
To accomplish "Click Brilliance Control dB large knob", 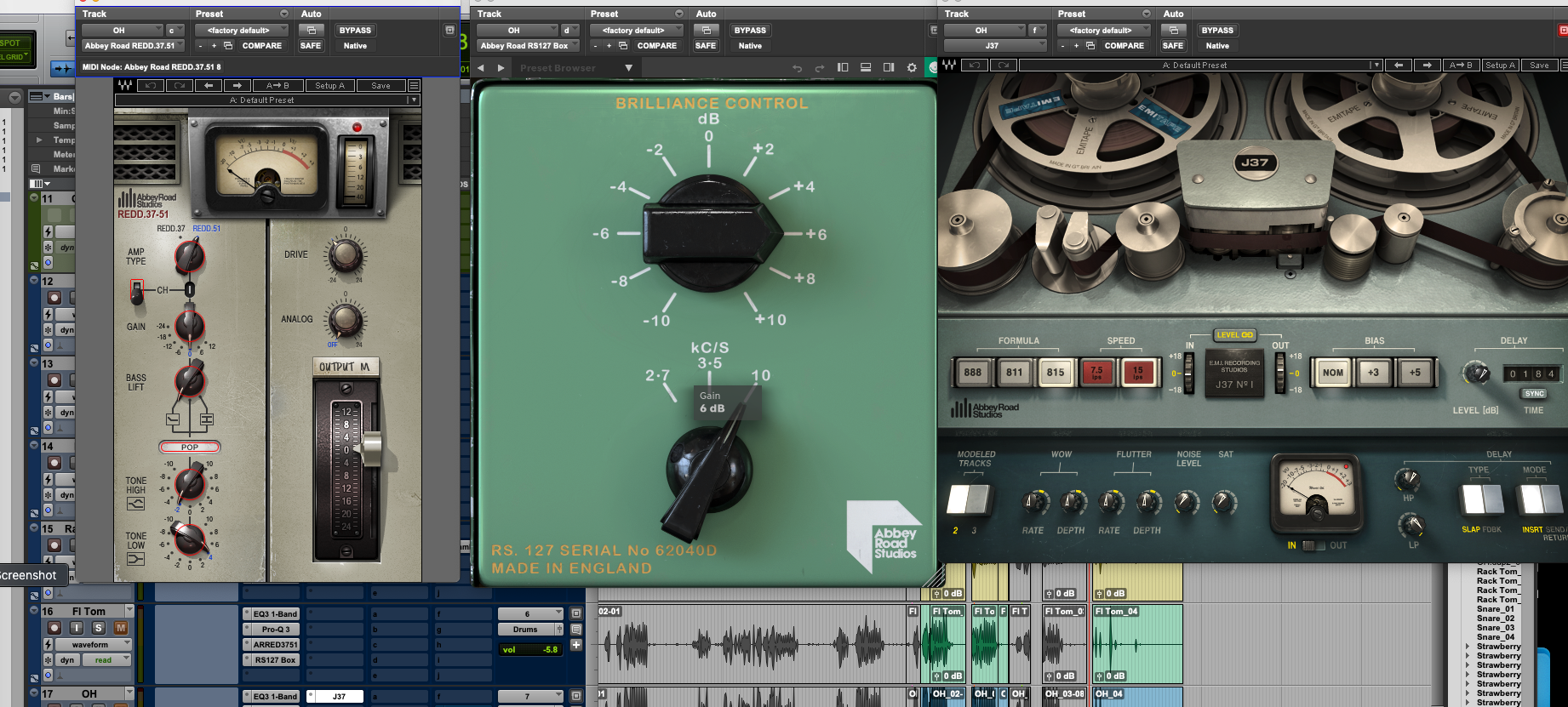I will (712, 233).
